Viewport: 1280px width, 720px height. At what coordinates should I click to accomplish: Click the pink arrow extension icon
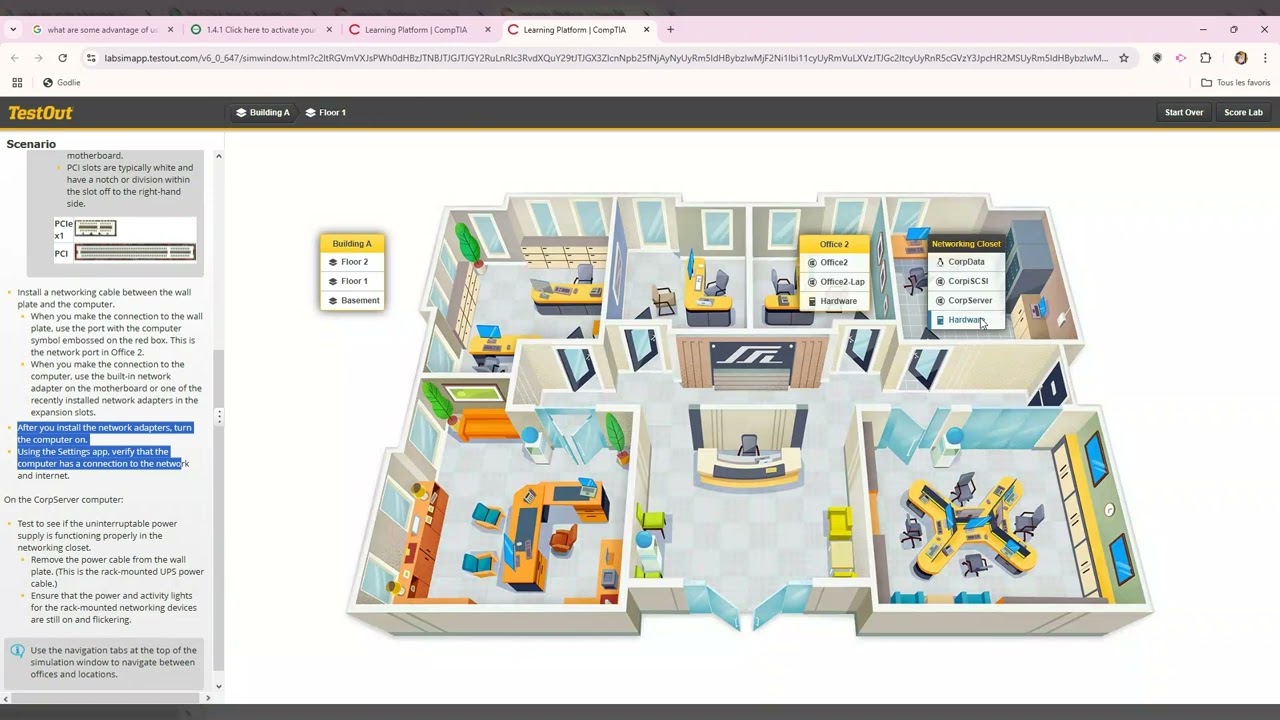[x=1181, y=58]
